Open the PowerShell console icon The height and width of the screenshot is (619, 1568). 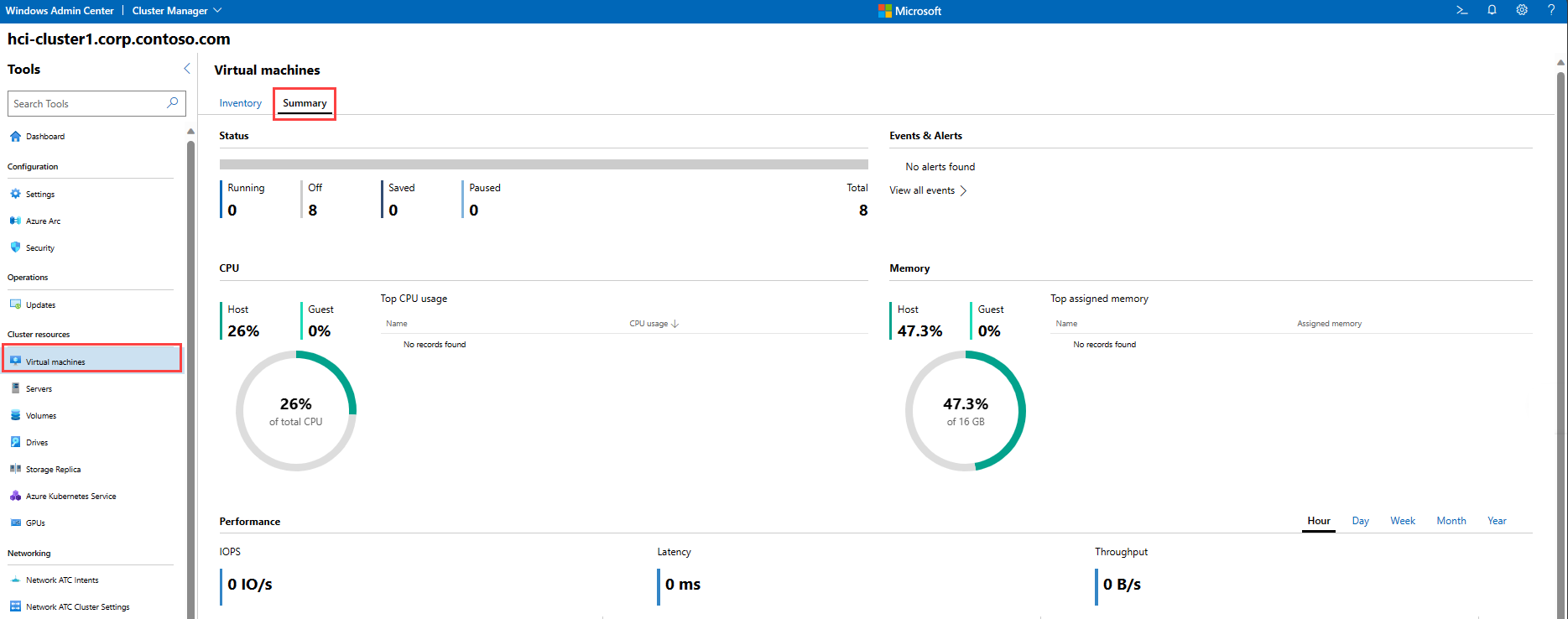click(x=1461, y=11)
